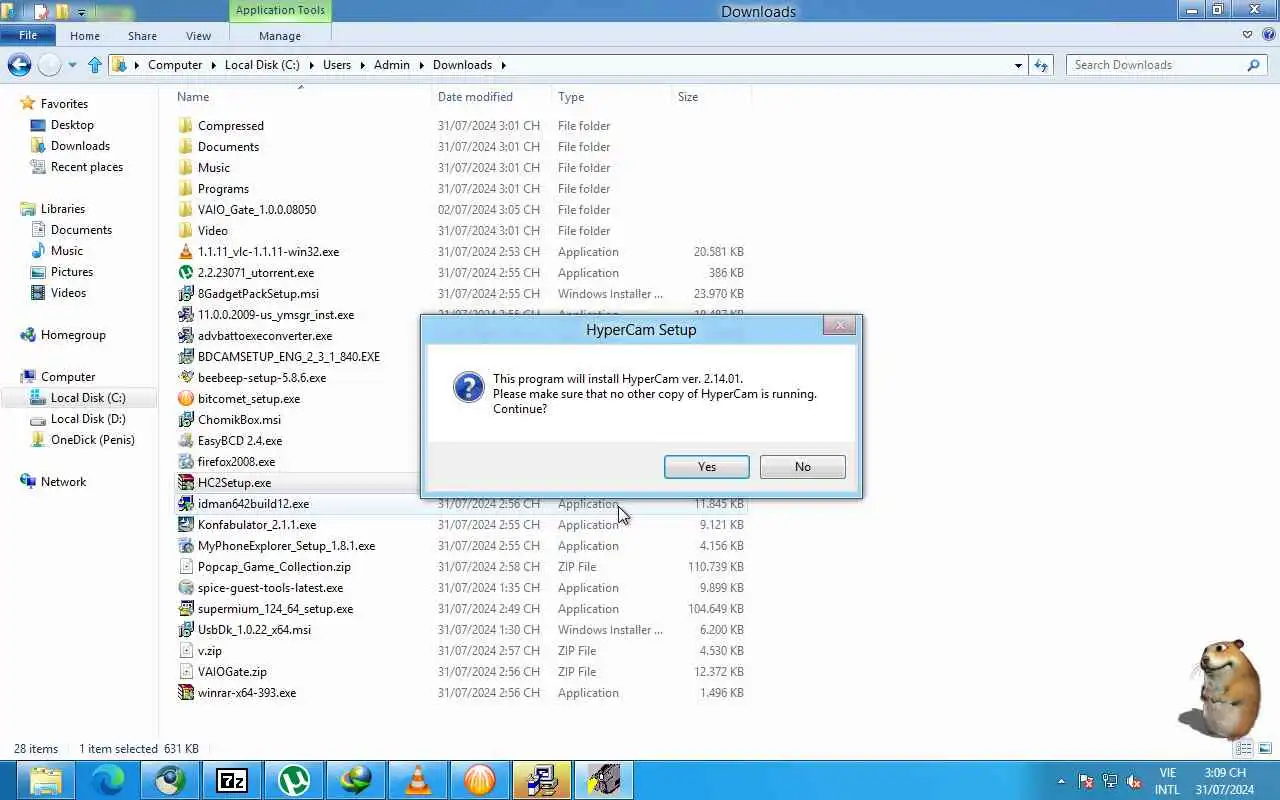This screenshot has width=1280, height=800.
Task: Select Local Disk (D:) in sidebar
Action: (88, 419)
